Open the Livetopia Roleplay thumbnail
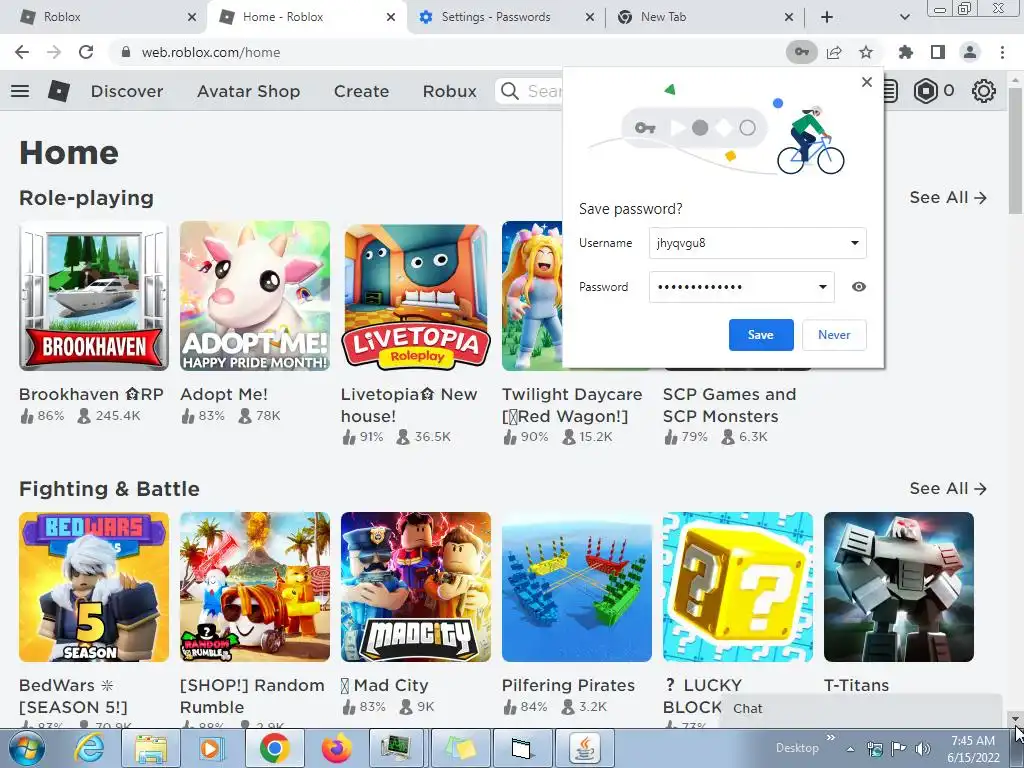The width and height of the screenshot is (1024, 768). pos(415,296)
